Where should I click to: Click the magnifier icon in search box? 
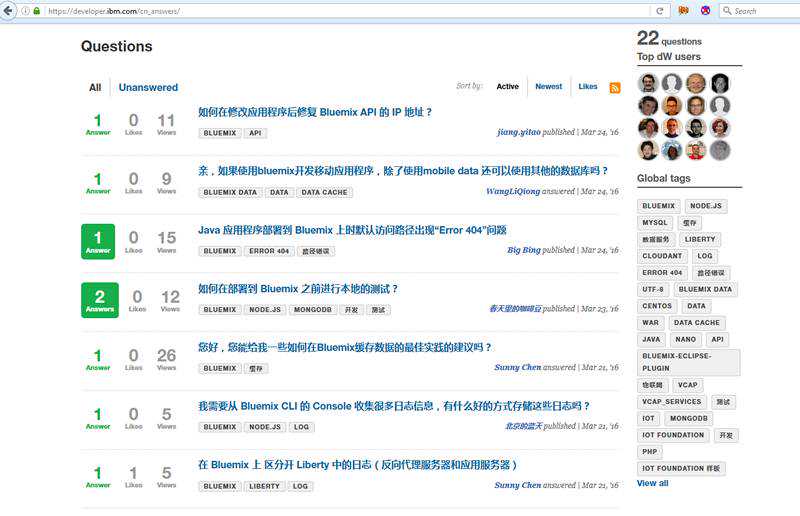coord(727,11)
